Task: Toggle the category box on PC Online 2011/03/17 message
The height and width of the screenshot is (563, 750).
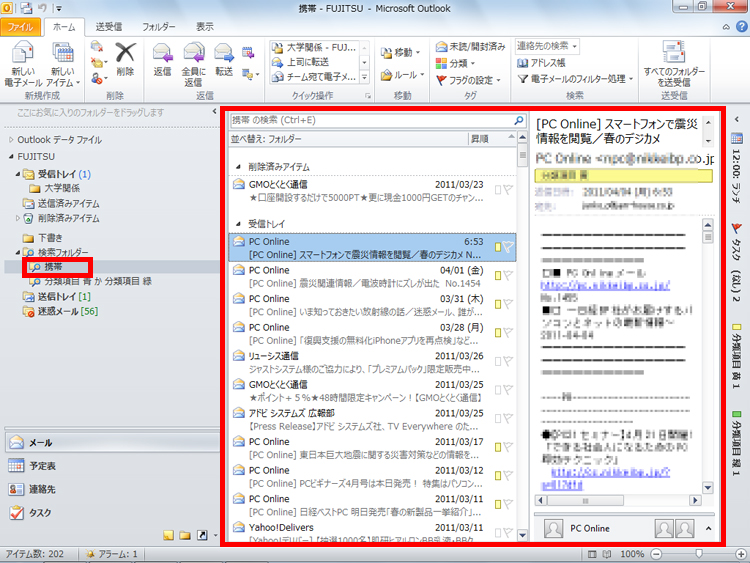Action: 498,447
